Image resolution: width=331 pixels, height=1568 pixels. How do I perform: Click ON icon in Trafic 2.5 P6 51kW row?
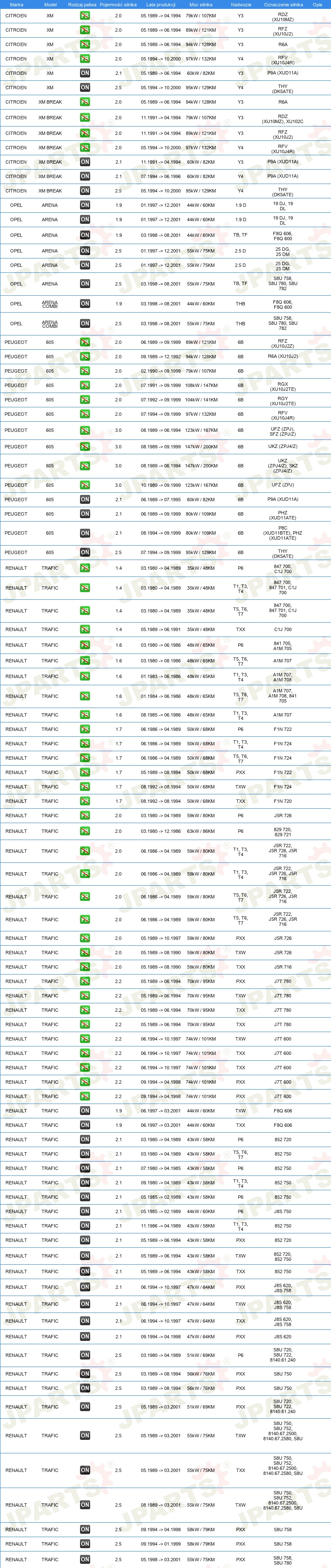(85, 1355)
